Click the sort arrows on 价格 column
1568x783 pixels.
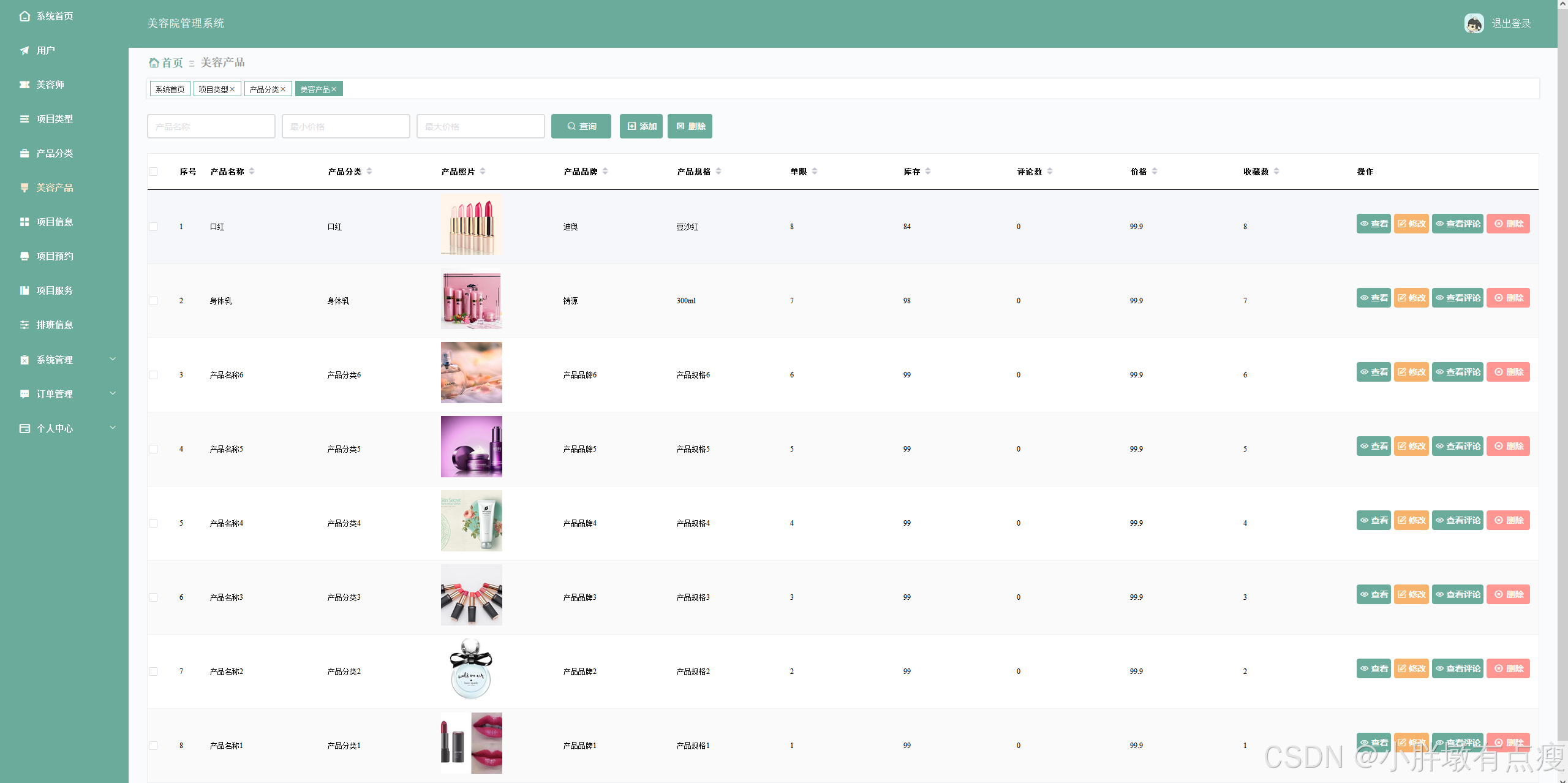point(1155,172)
